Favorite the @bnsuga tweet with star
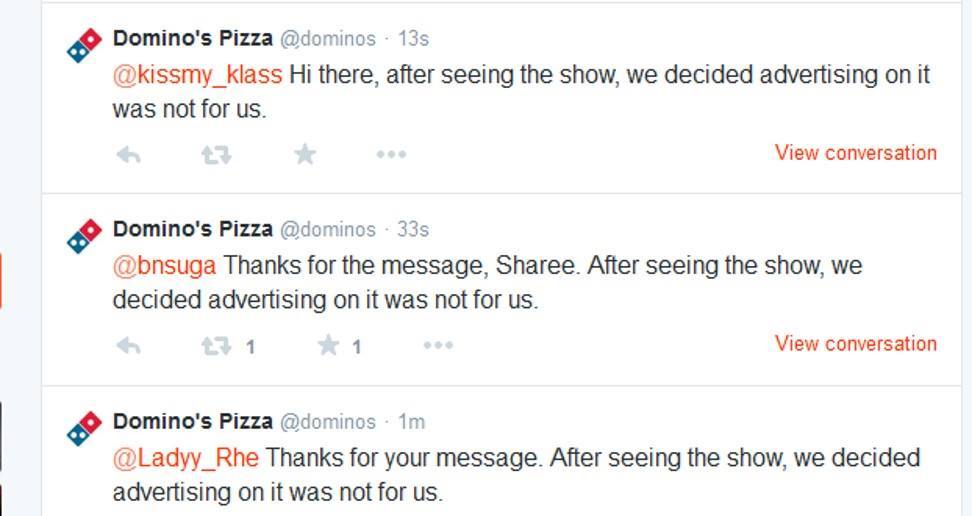This screenshot has height=516, width=972. pos(328,346)
